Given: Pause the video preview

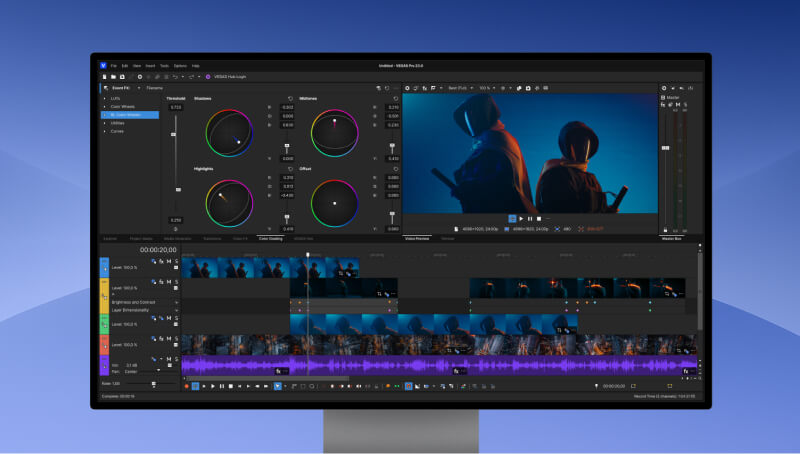Looking at the screenshot, I should tap(530, 219).
